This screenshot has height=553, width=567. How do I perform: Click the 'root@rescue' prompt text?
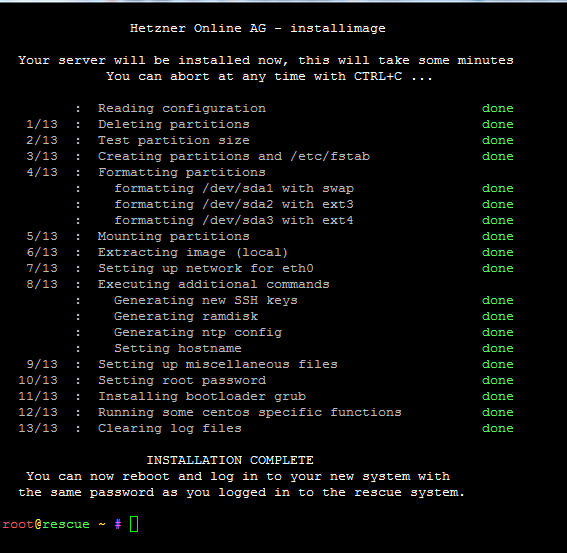(x=46, y=524)
